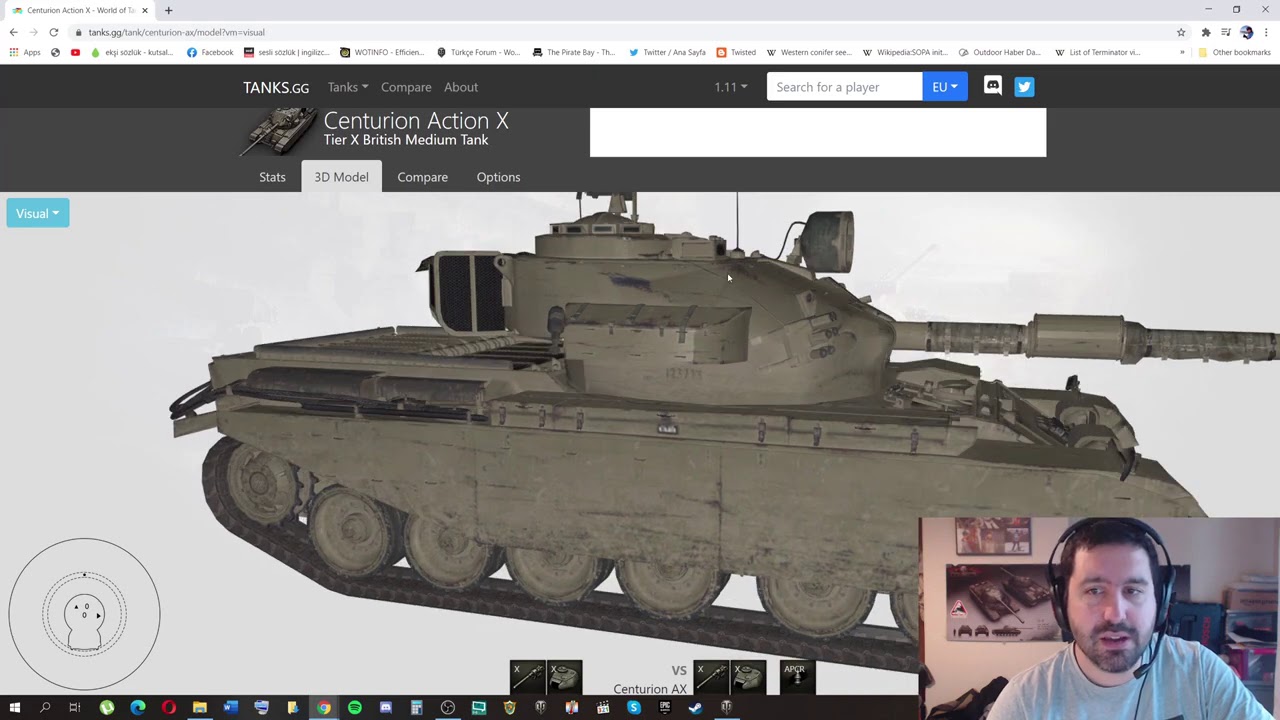Open the Outdoor Haber bookmark

pyautogui.click(x=999, y=52)
